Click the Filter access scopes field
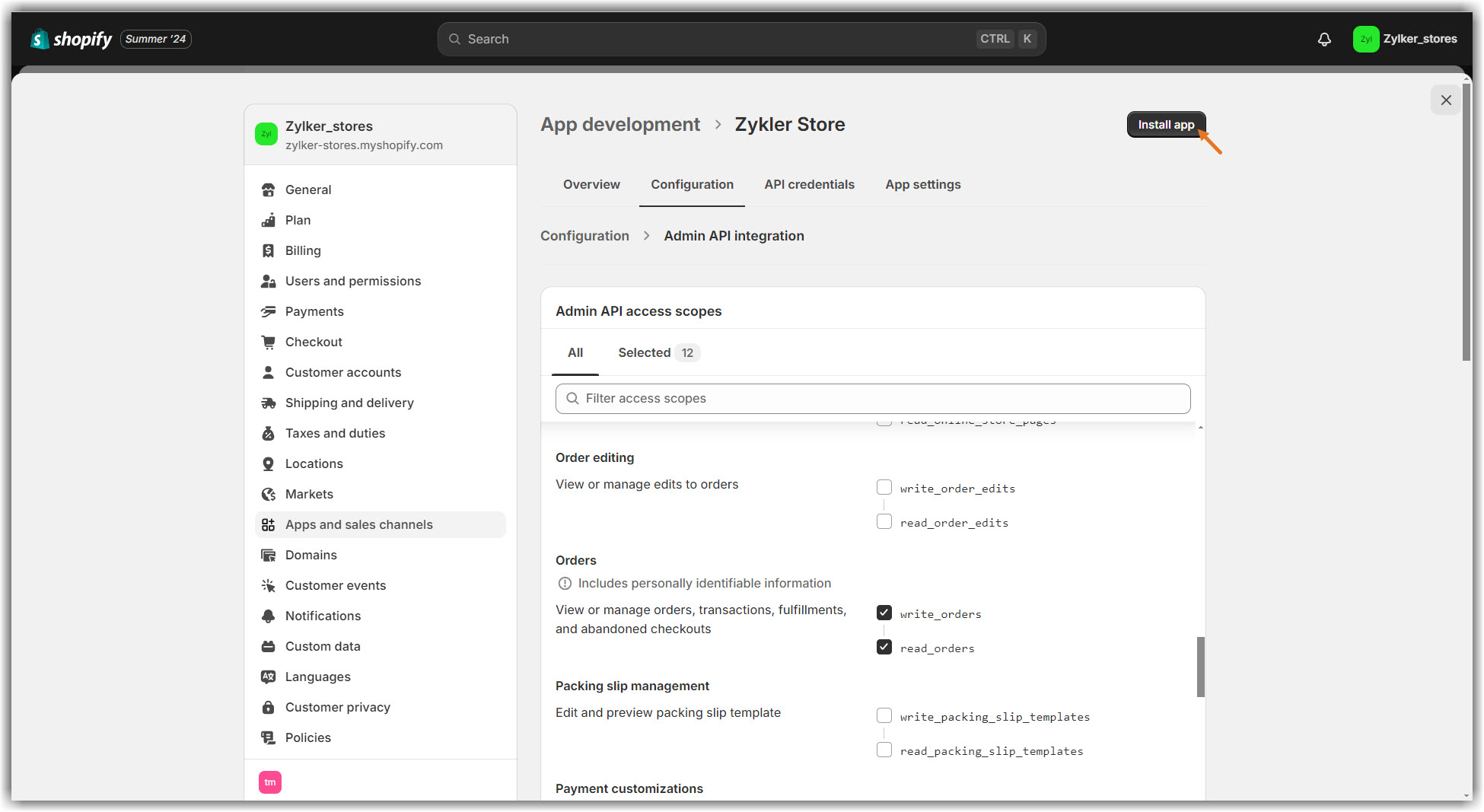Screen dimensions: 1484x812 872,399
